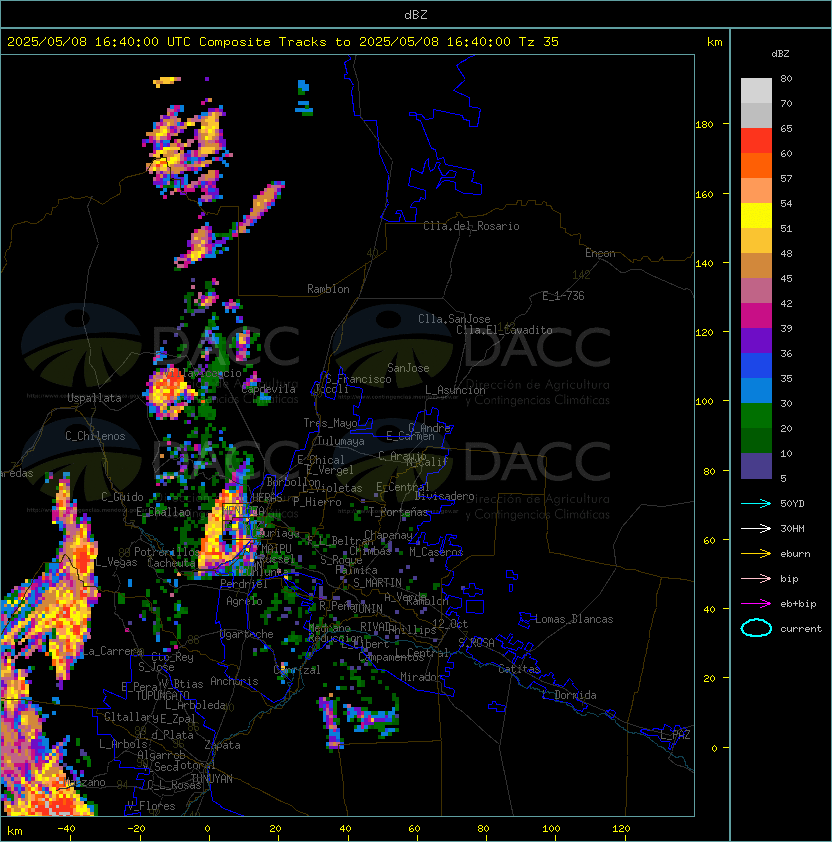Click the 'Clla.del_Rosario' map label

click(471, 226)
